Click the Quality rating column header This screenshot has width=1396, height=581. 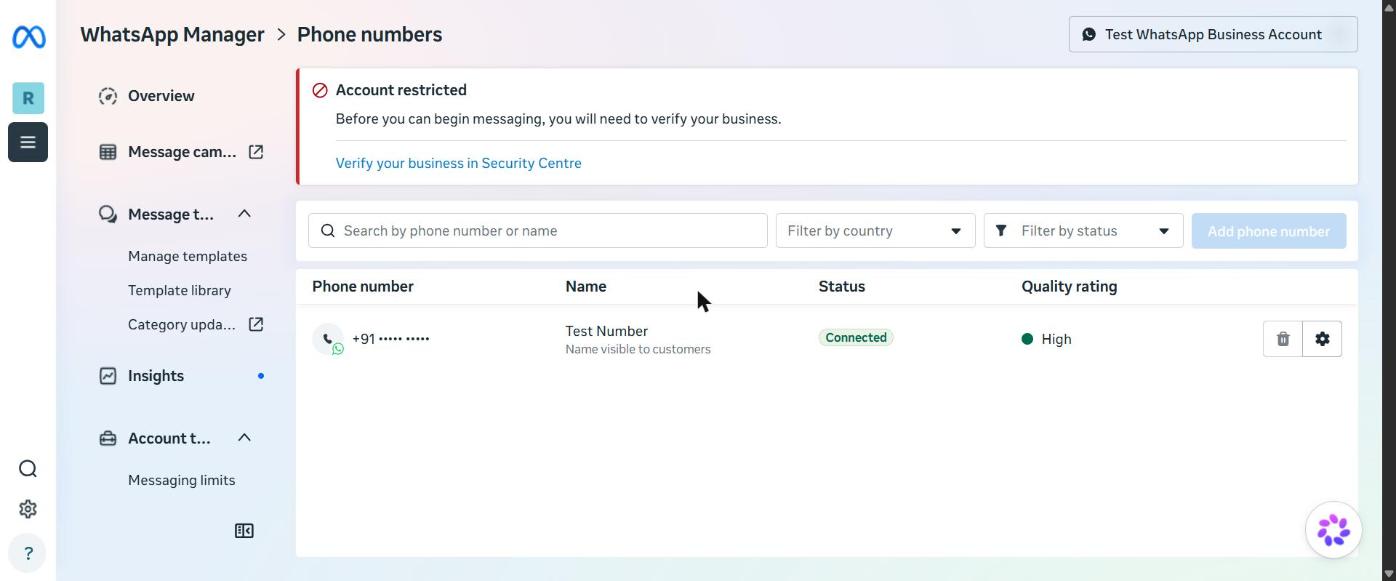coord(1069,286)
